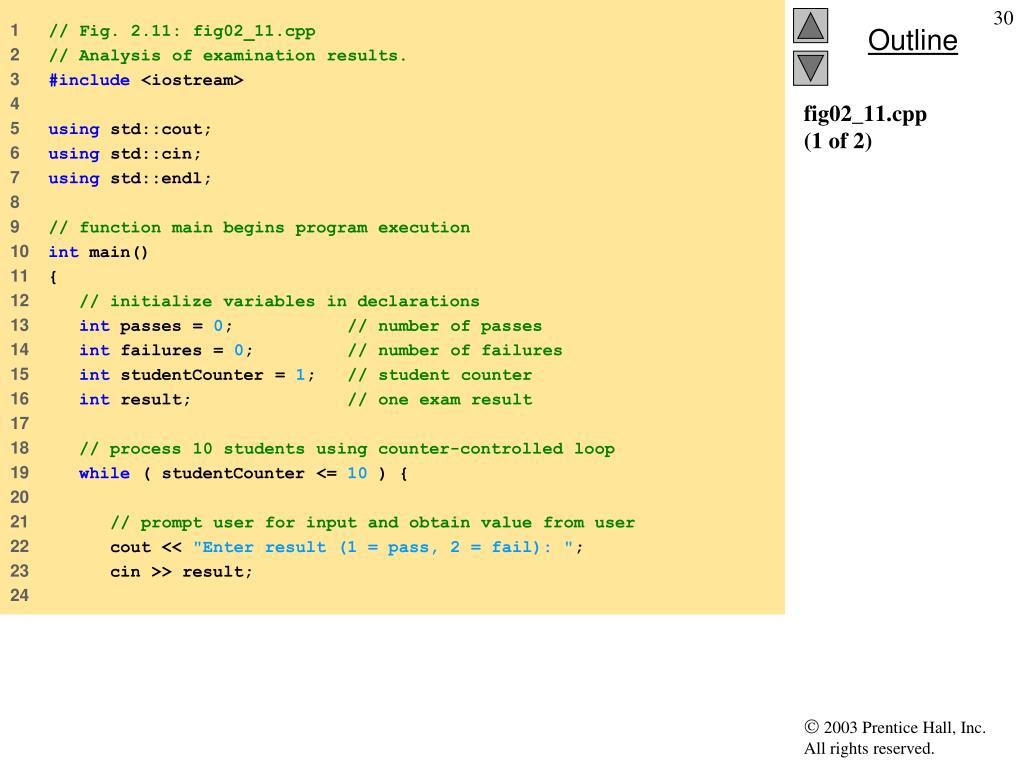Click the opening brace on line 11

53,277
